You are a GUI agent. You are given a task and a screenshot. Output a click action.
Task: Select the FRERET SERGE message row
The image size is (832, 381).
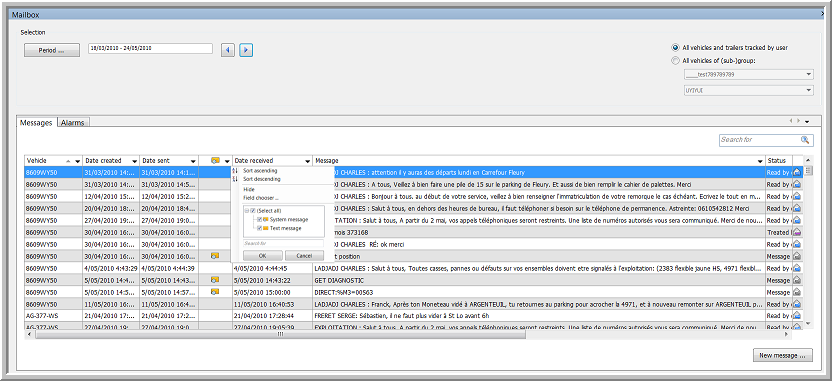point(538,316)
